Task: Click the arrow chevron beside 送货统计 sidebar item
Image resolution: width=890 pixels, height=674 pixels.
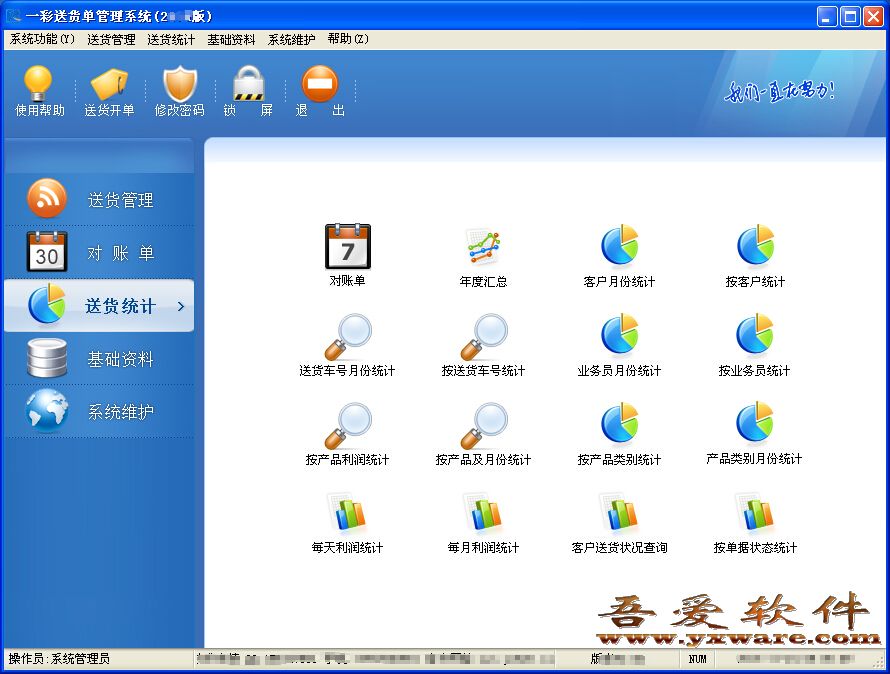Action: coord(181,306)
